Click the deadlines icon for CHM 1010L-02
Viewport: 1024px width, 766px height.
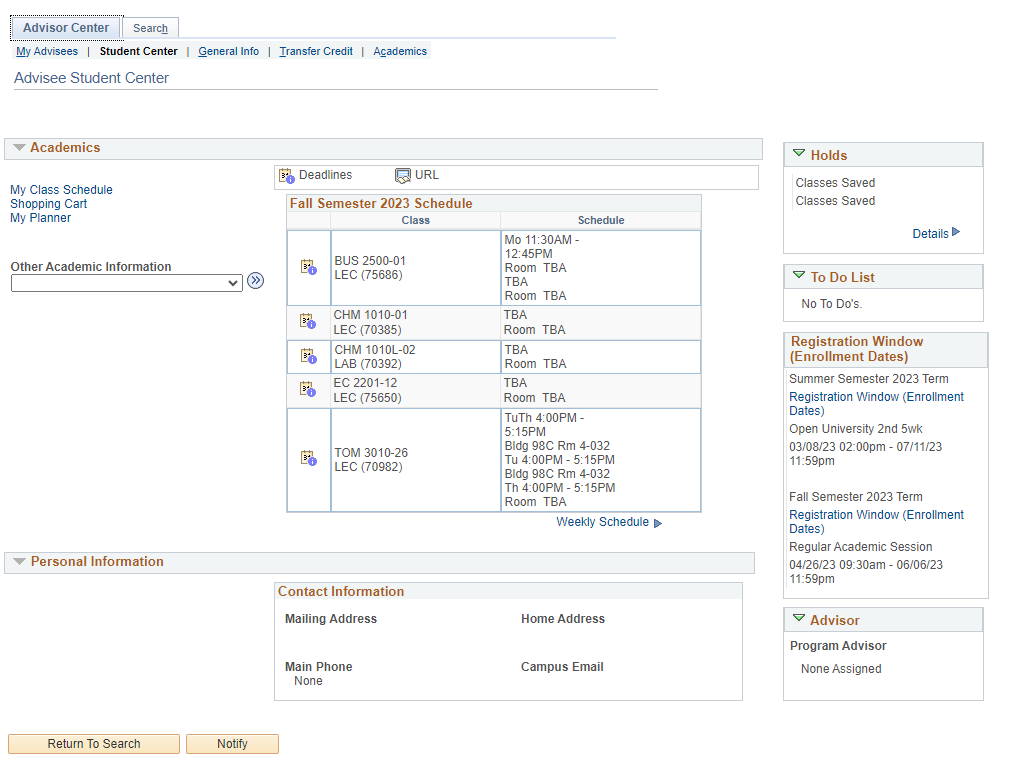pos(308,356)
